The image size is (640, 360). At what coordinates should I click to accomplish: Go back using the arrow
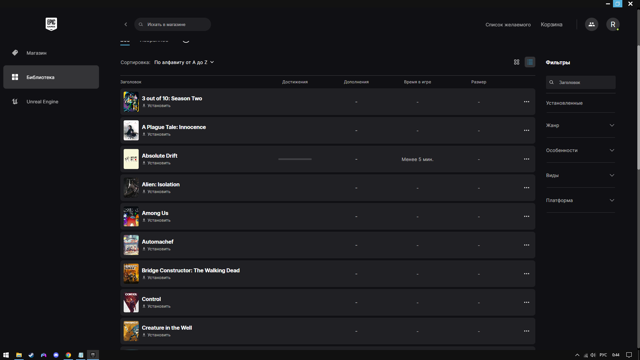126,24
